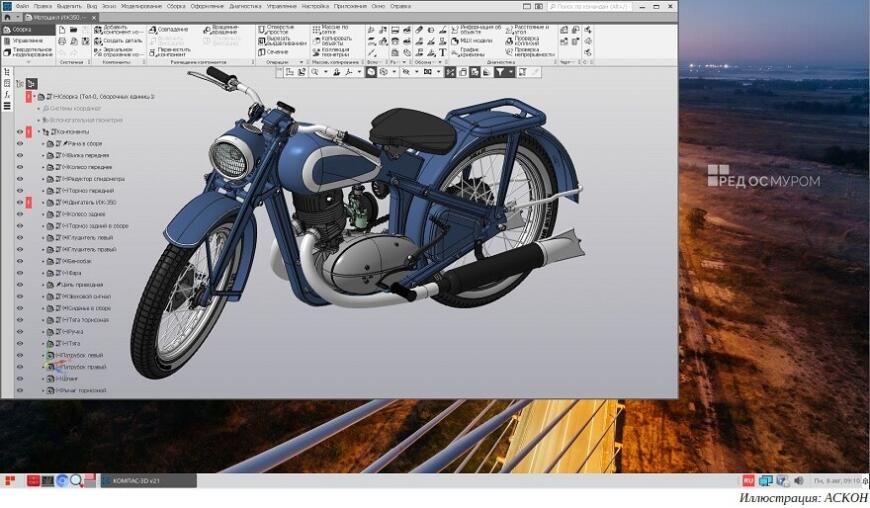The width and height of the screenshot is (870, 508).
Task: Click the filter funnel icon in view toolbar
Action: coord(499,72)
